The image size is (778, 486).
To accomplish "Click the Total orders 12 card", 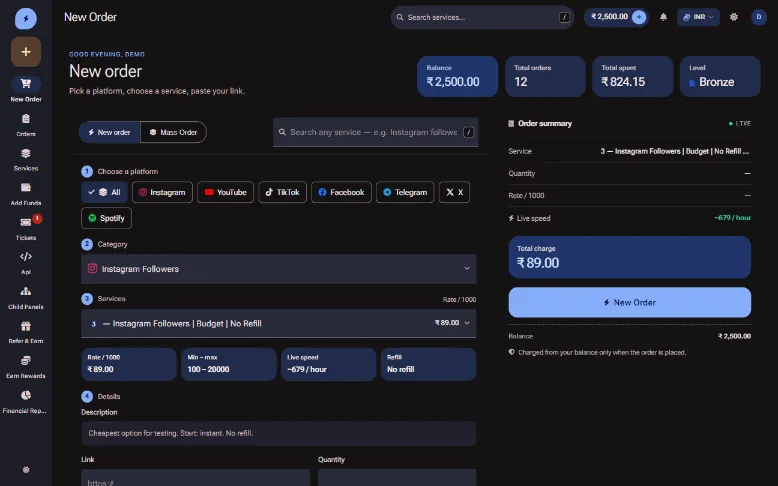I will 545,76.
